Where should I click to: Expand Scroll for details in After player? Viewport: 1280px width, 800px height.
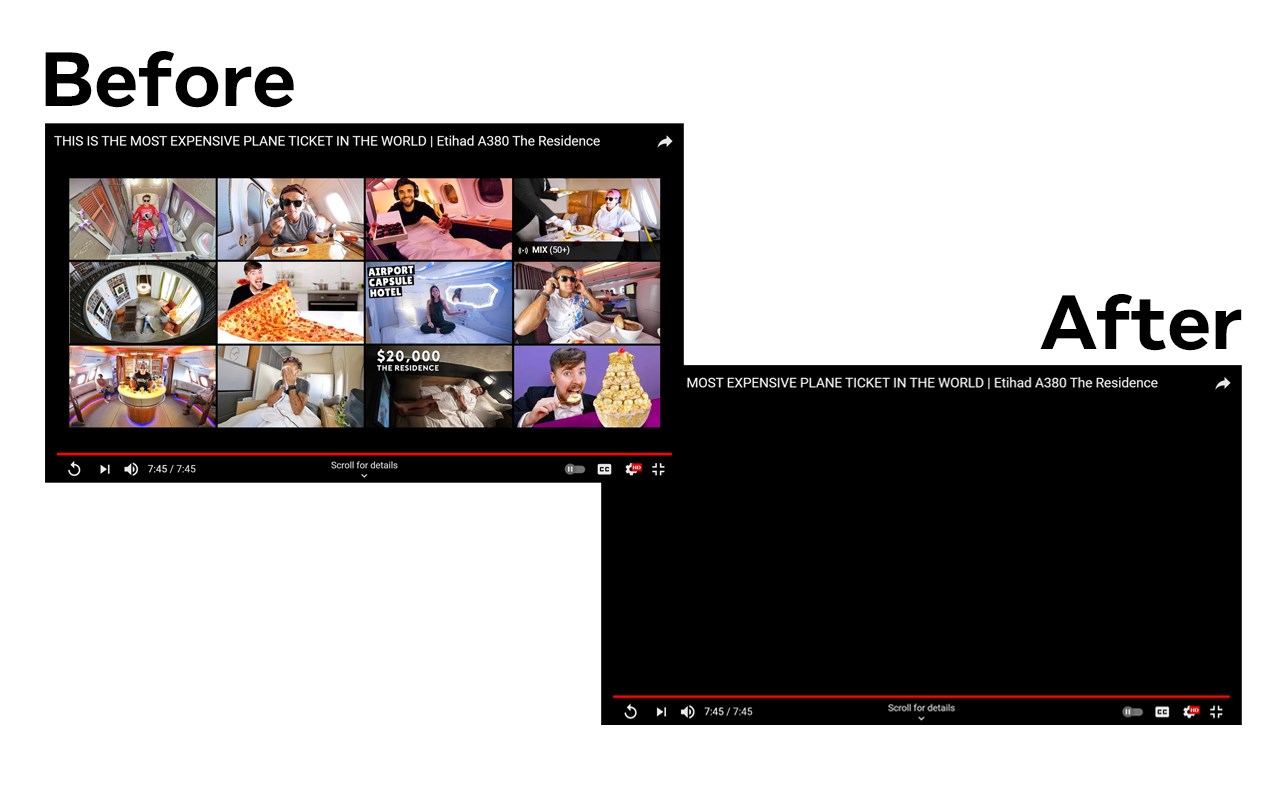[x=921, y=712]
